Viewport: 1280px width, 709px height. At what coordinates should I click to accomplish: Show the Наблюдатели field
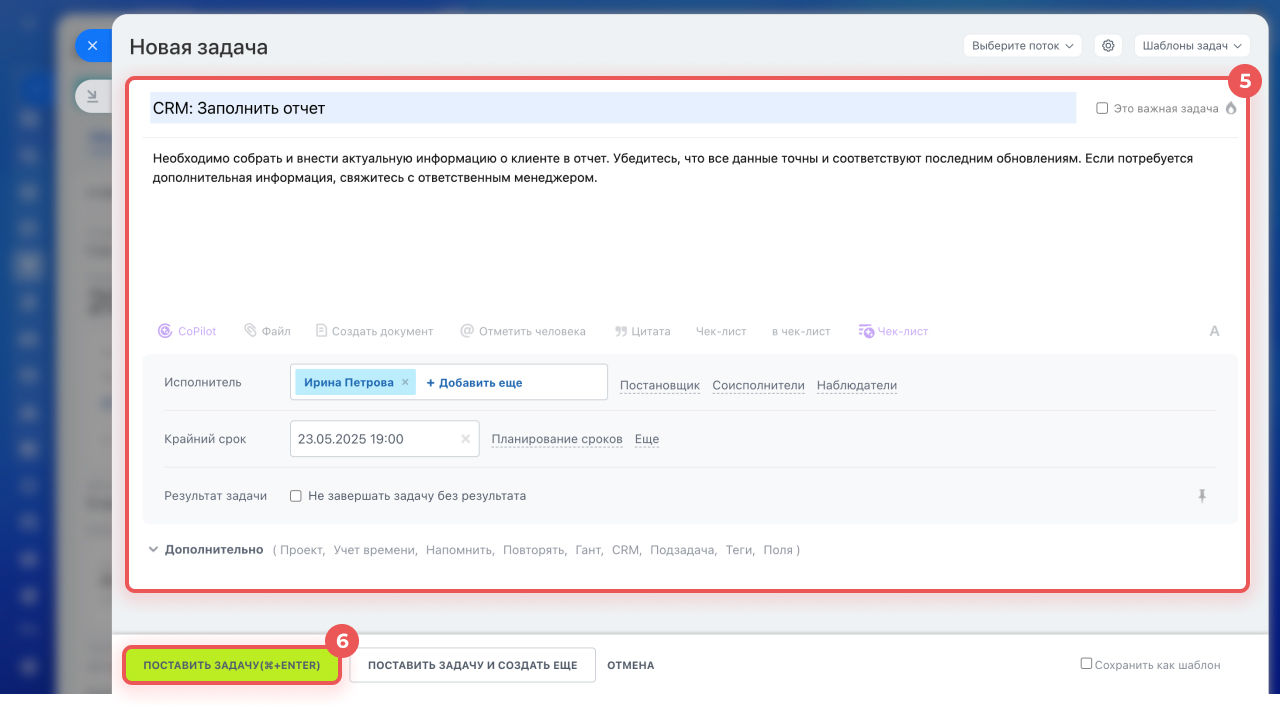[x=857, y=385]
